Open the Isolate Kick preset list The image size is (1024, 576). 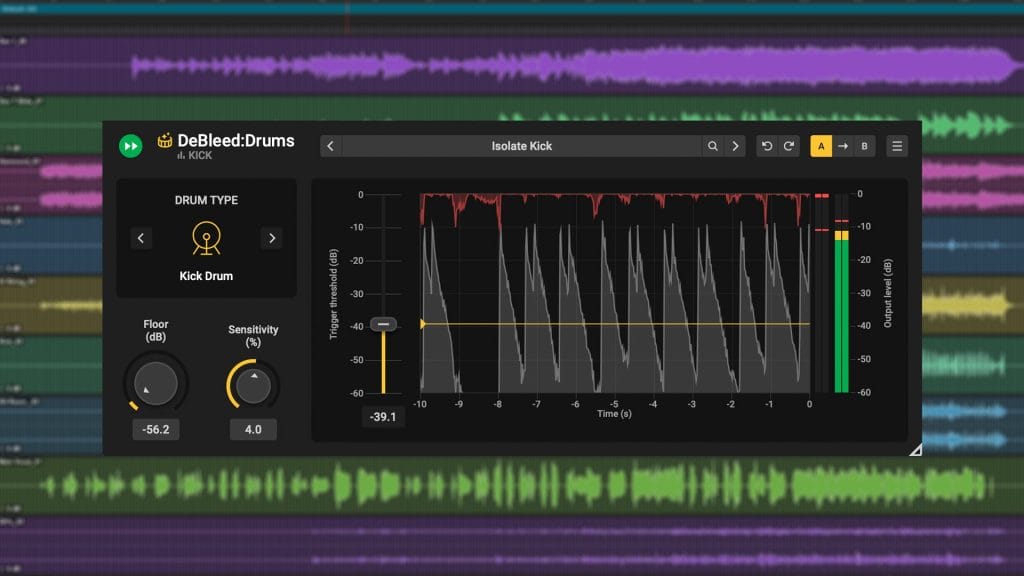521,146
